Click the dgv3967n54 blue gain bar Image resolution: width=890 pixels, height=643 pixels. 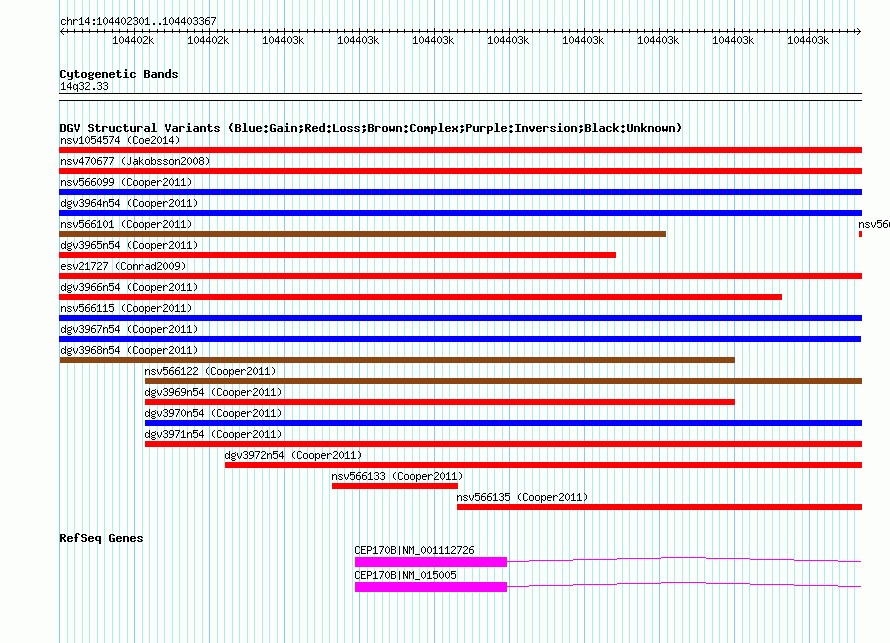point(460,339)
